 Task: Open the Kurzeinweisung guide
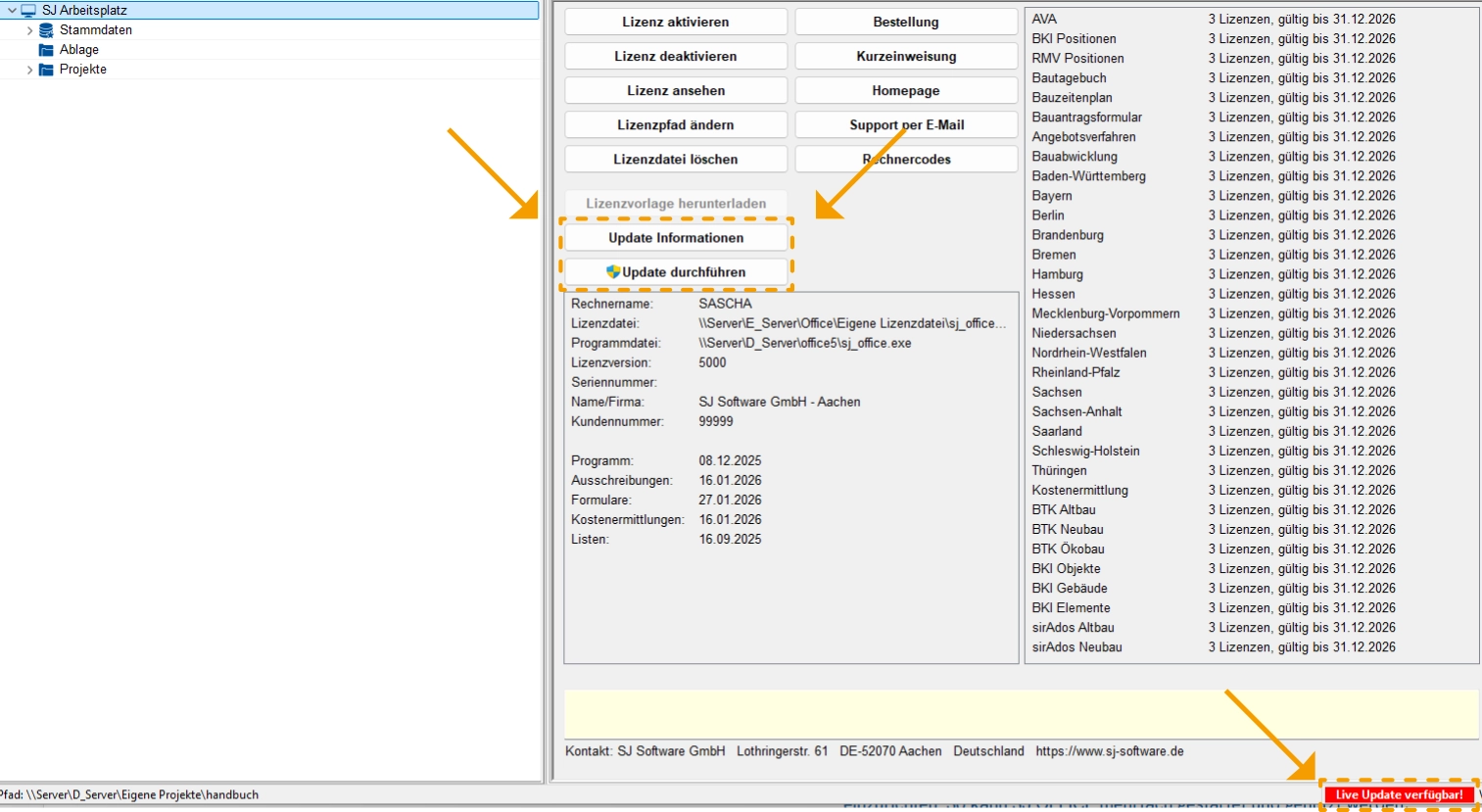pyautogui.click(x=906, y=56)
